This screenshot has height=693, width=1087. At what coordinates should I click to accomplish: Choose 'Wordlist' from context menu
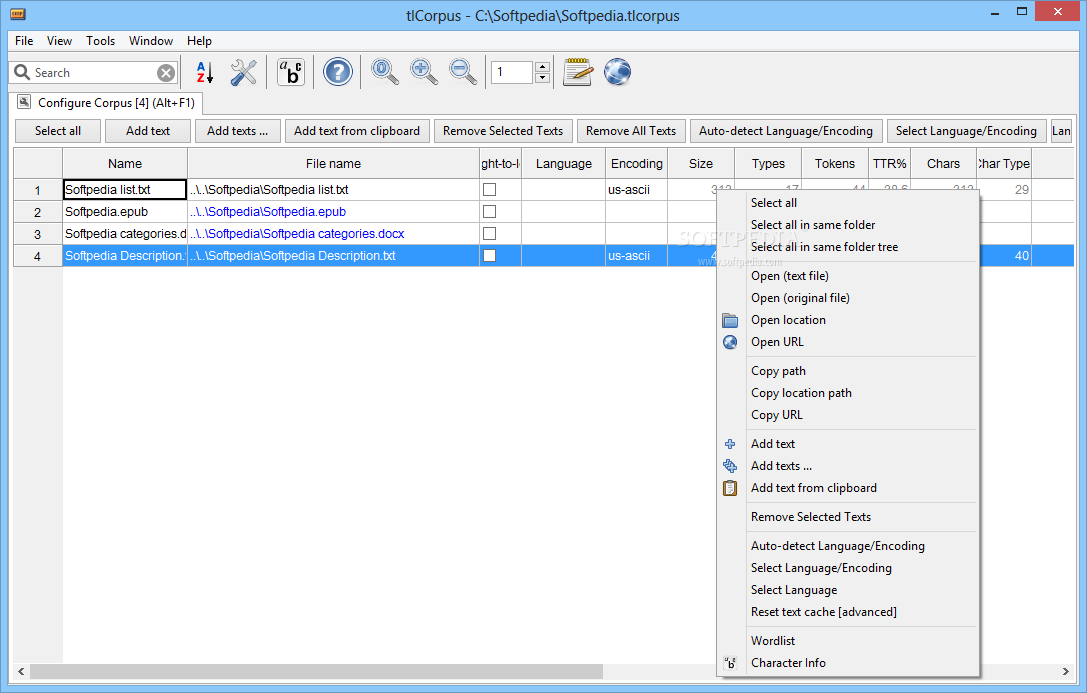point(848,642)
